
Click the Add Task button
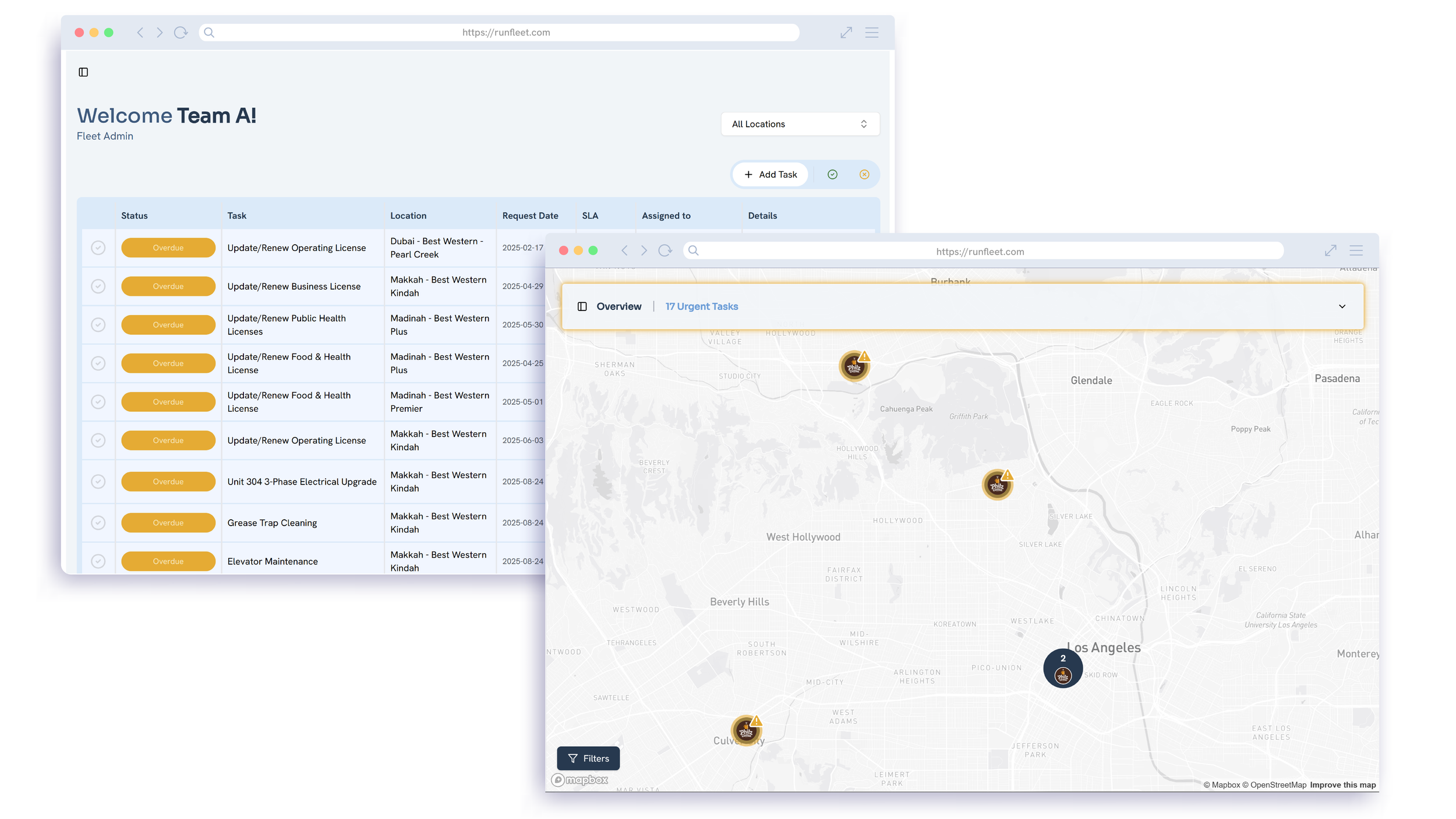click(770, 174)
